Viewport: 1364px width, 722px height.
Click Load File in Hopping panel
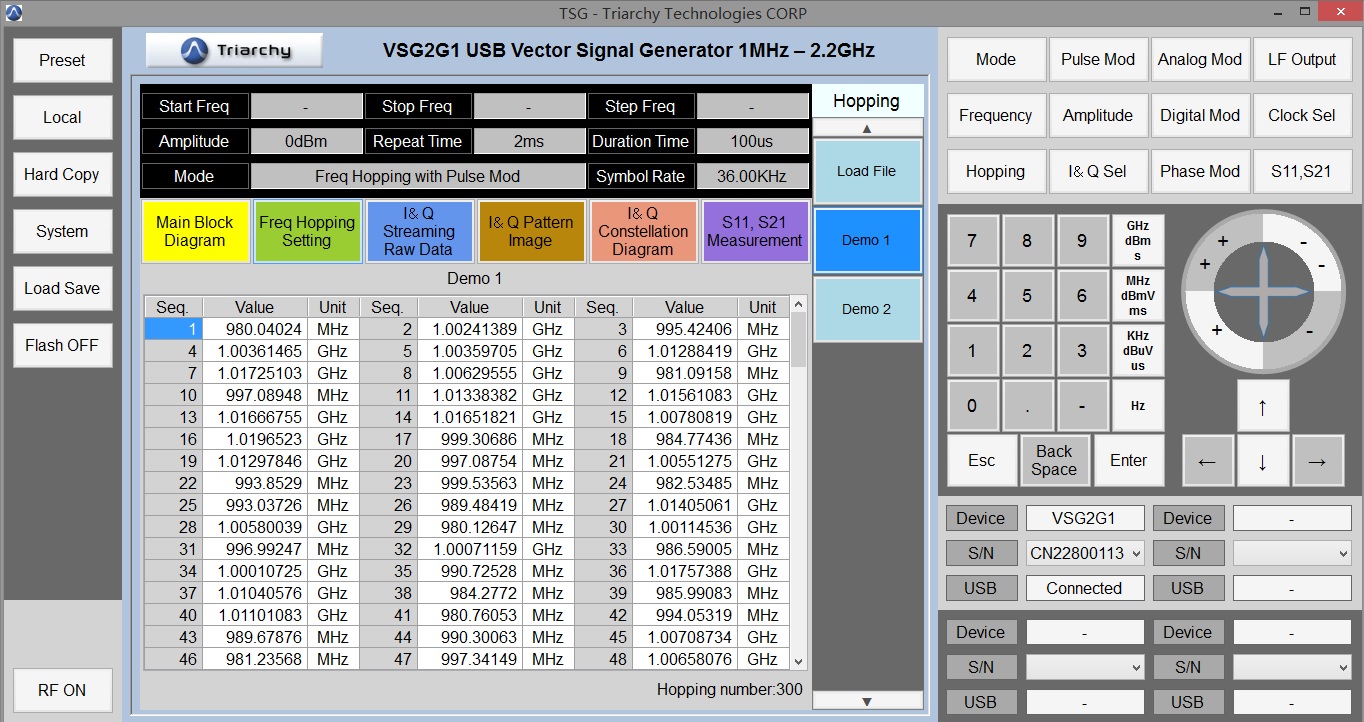coord(867,171)
